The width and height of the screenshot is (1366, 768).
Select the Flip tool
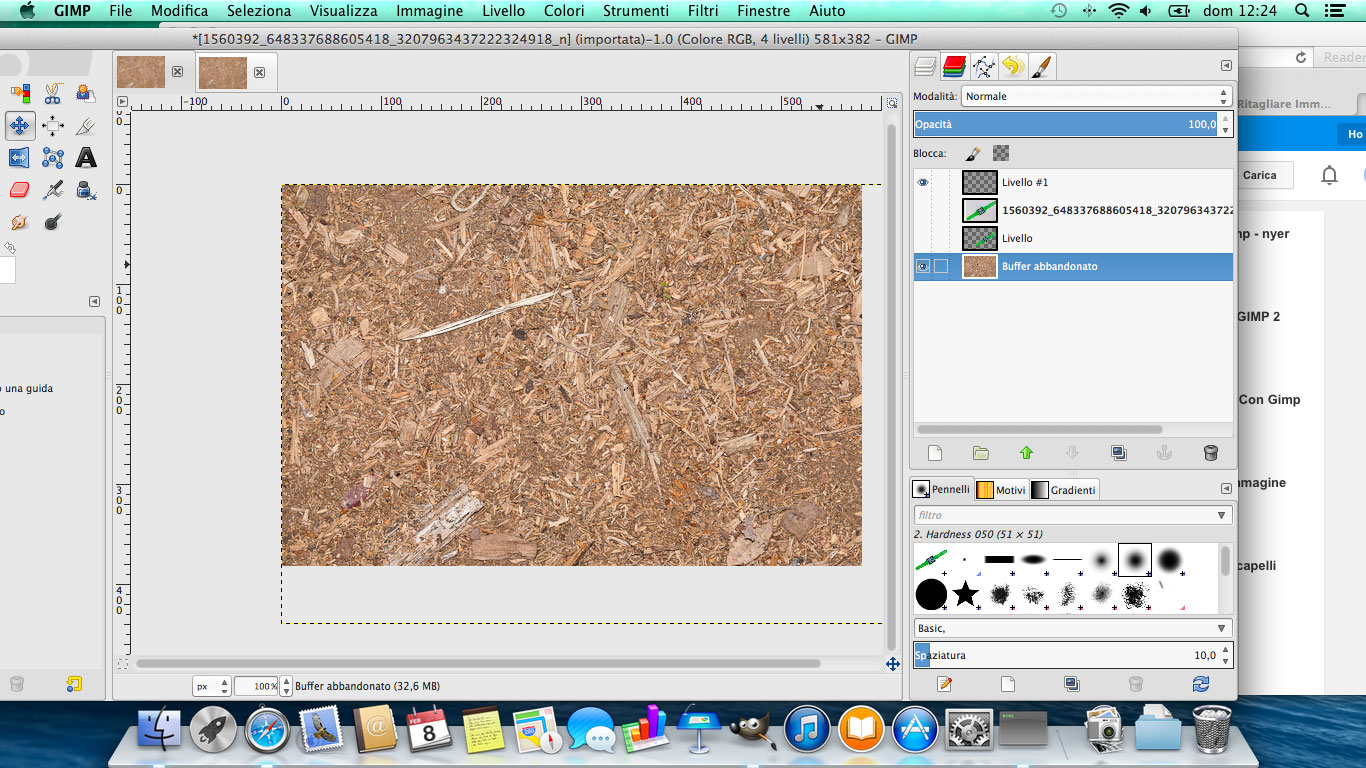pos(20,158)
